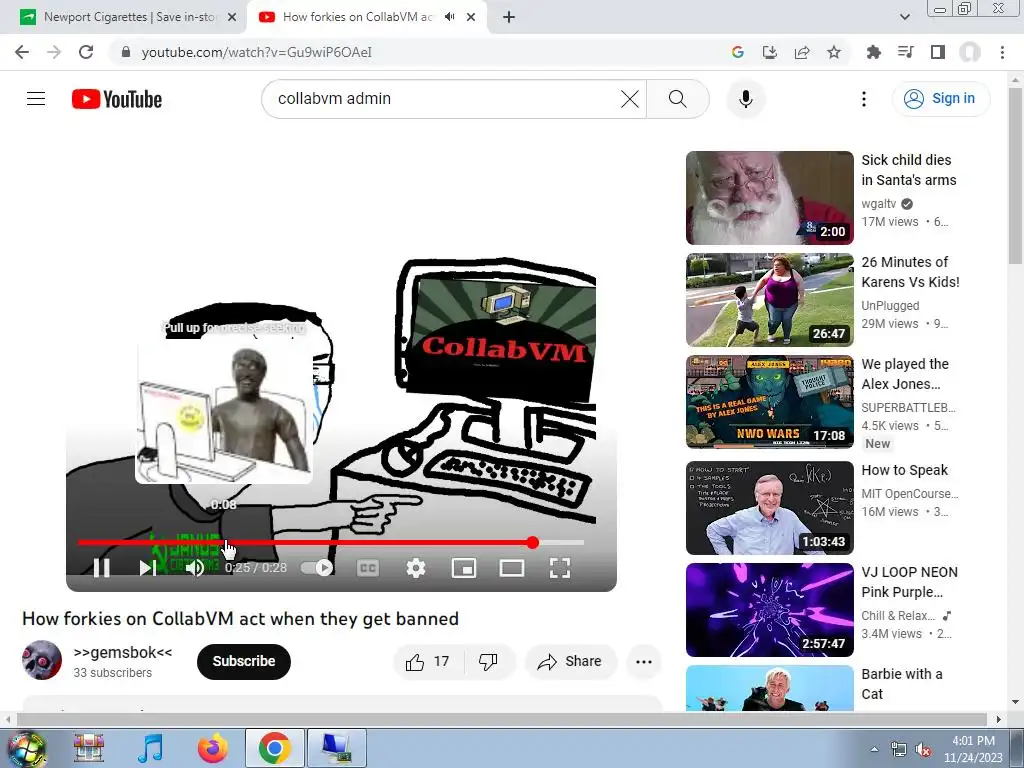Open '26 Minutes of Karens Vs Kids!' video

(x=910, y=272)
